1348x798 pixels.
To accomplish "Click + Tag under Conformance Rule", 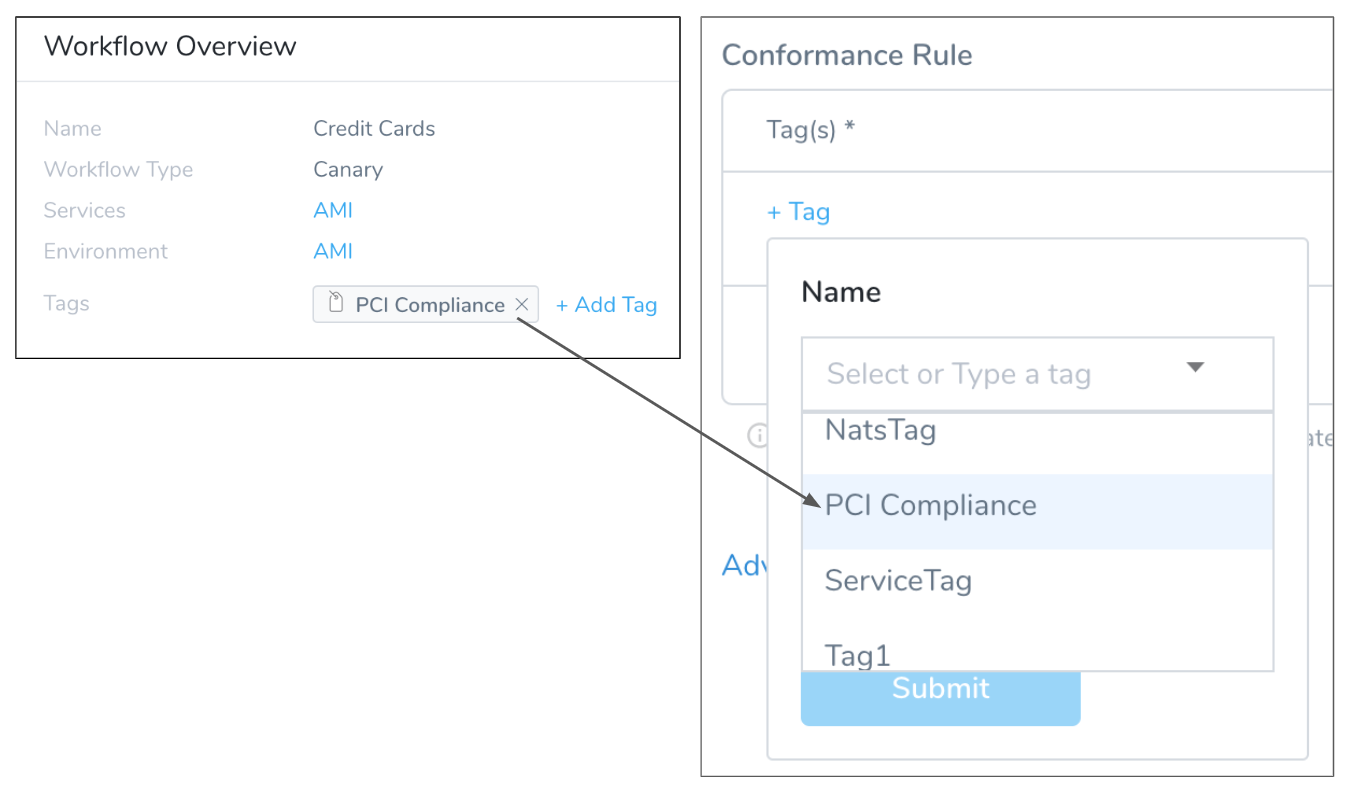I will pos(798,212).
